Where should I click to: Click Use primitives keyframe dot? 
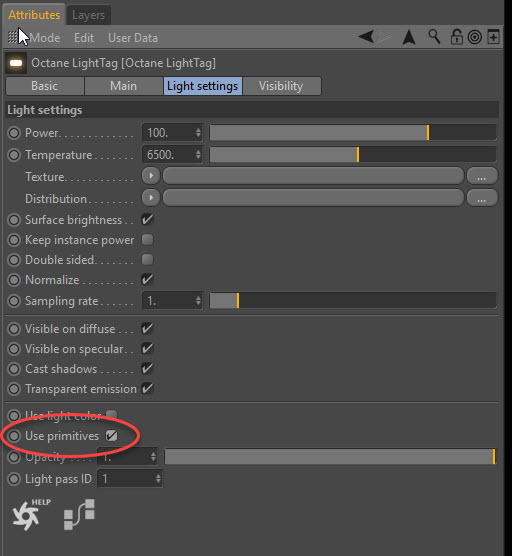14,436
